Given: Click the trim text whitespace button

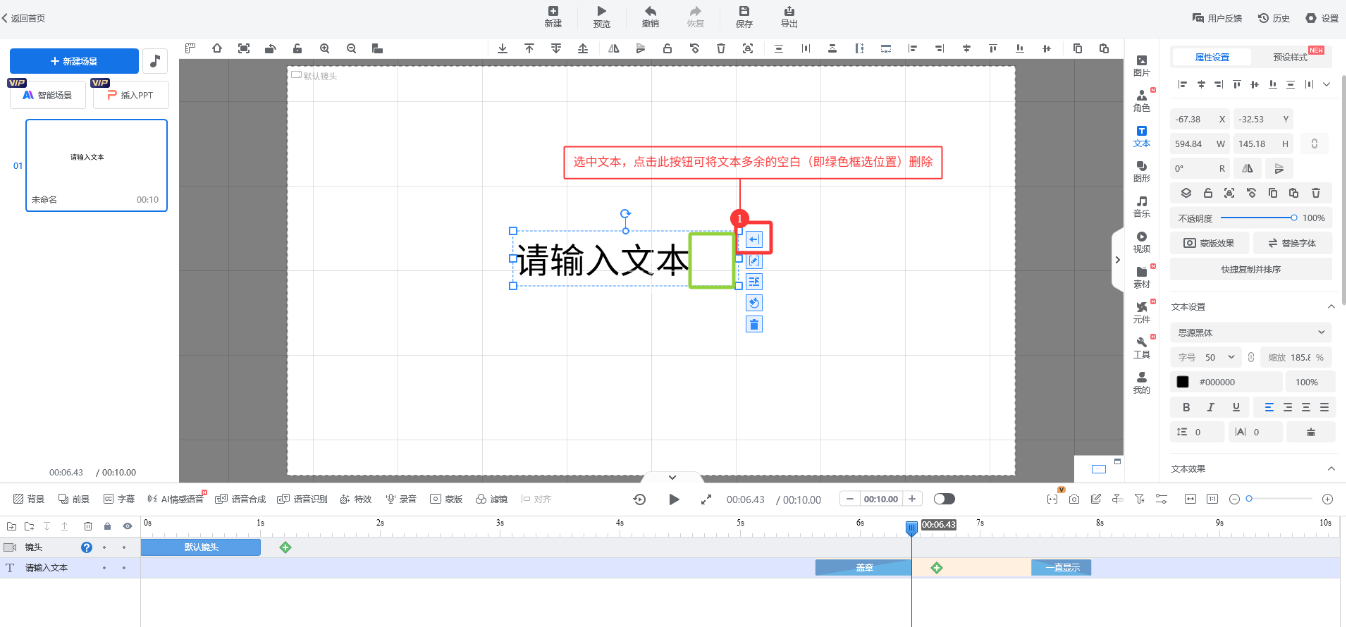Looking at the screenshot, I should 755,239.
